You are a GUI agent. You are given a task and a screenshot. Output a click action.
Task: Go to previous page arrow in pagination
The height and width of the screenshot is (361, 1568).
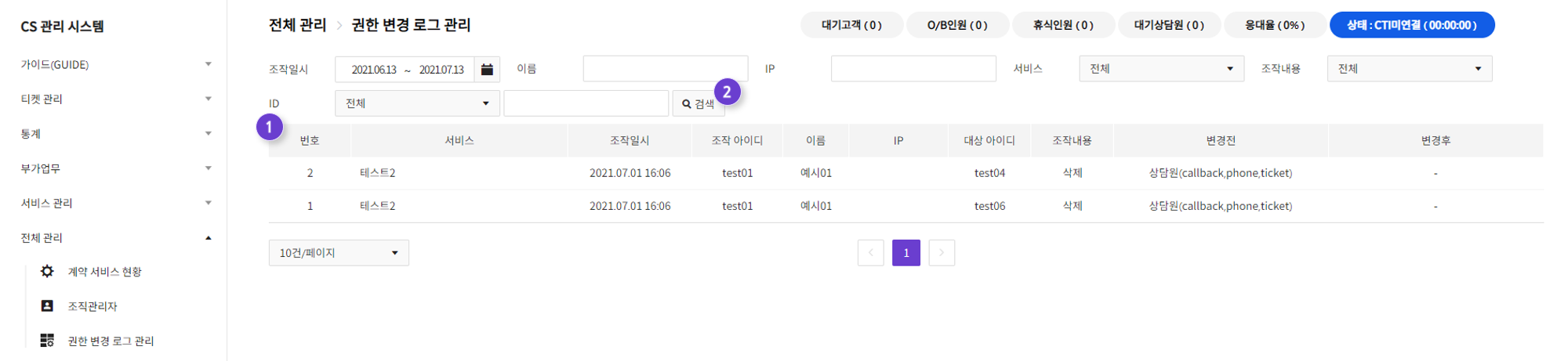pyautogui.click(x=870, y=253)
